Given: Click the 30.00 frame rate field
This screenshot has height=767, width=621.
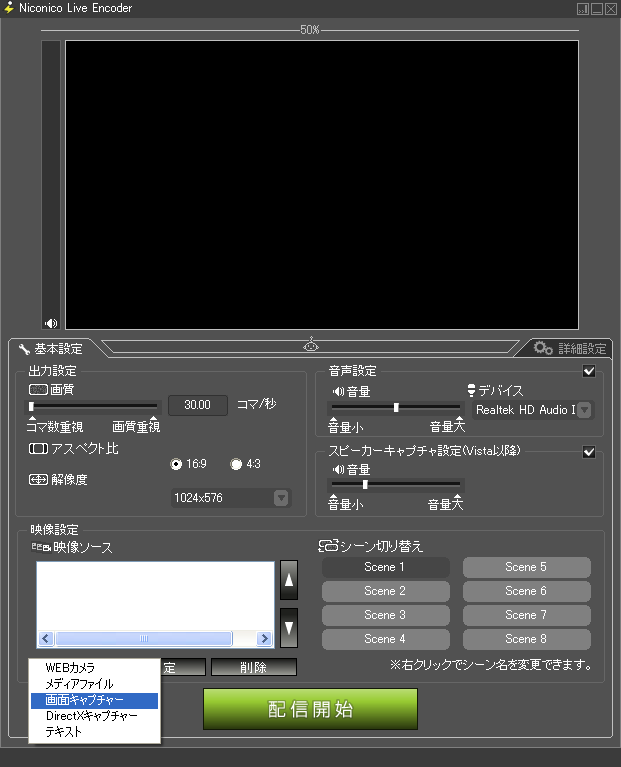Looking at the screenshot, I should pos(198,405).
